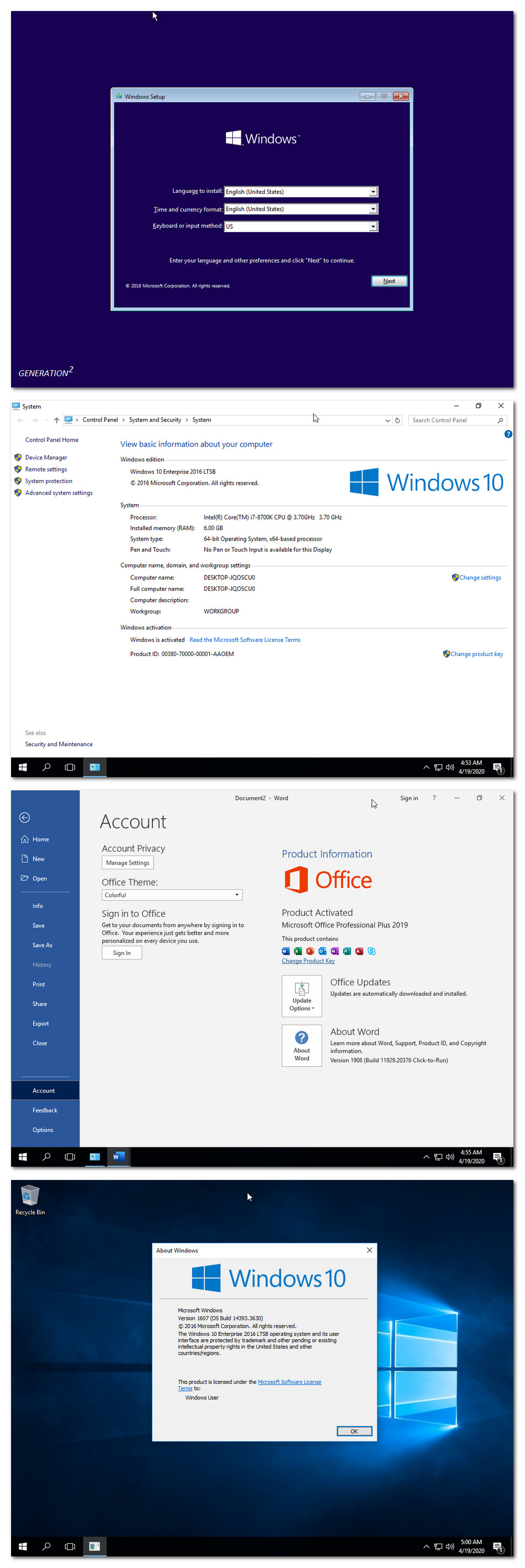Open Device Manager from the sidebar

[46, 457]
